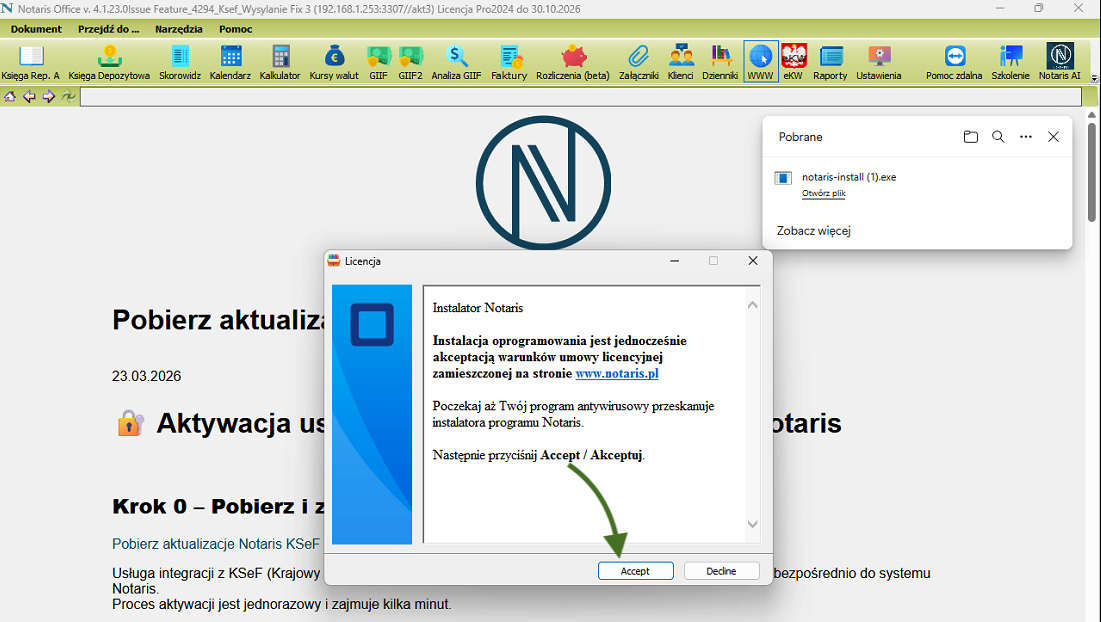The height and width of the screenshot is (622, 1101).
Task: Expand the toolbar overflow arrow
Action: [1093, 77]
